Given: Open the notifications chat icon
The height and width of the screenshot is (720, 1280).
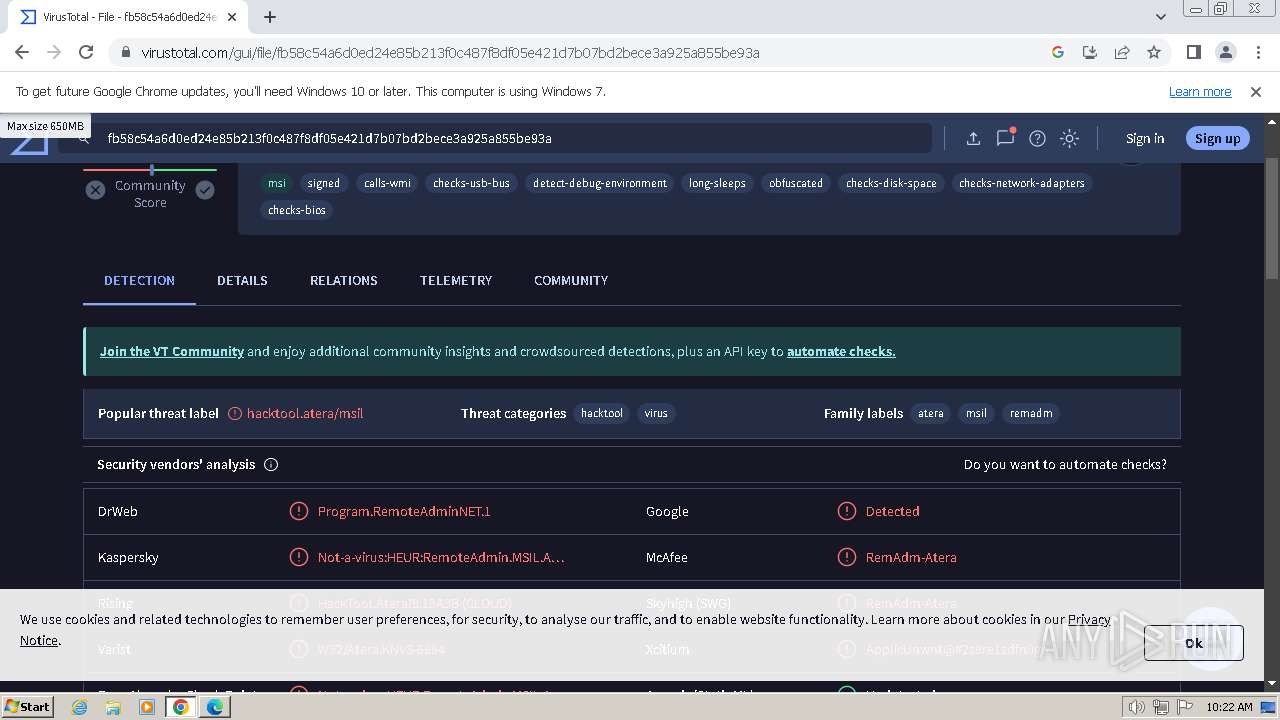Looking at the screenshot, I should [1005, 138].
